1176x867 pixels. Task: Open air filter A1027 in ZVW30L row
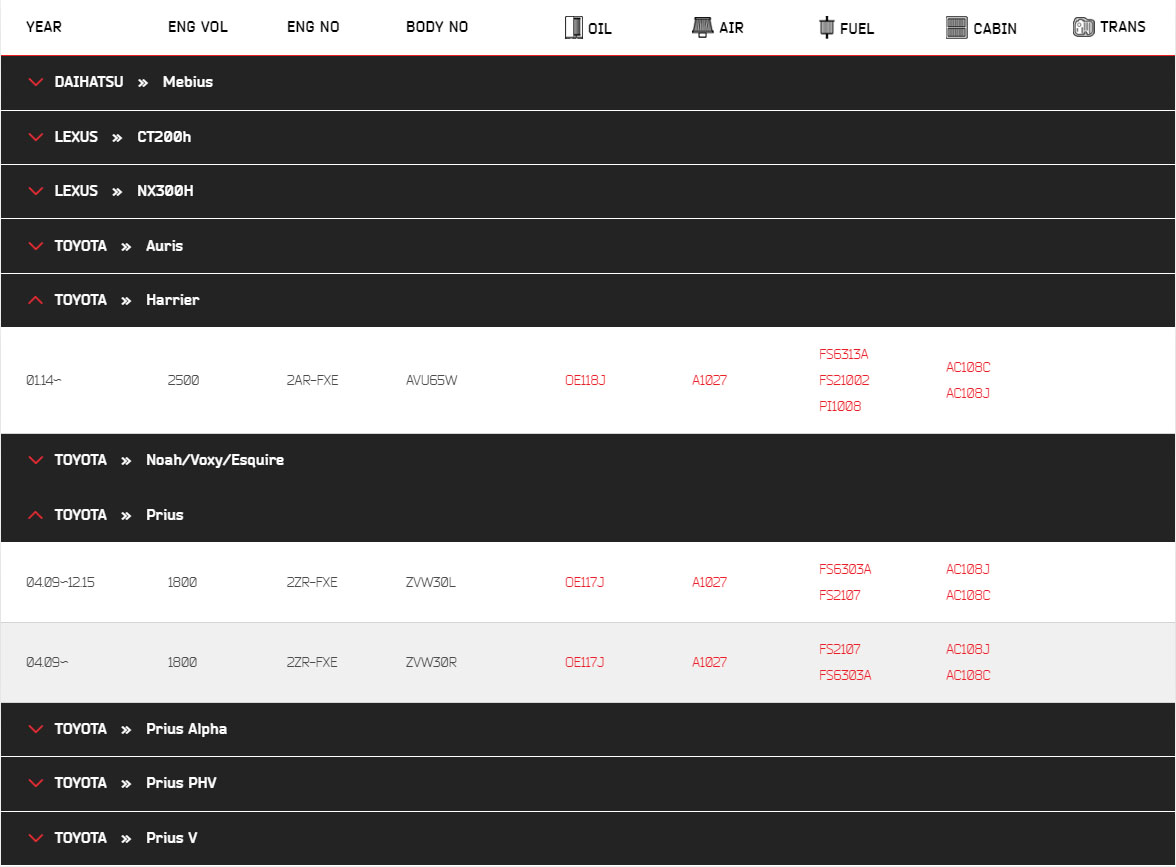(x=710, y=582)
